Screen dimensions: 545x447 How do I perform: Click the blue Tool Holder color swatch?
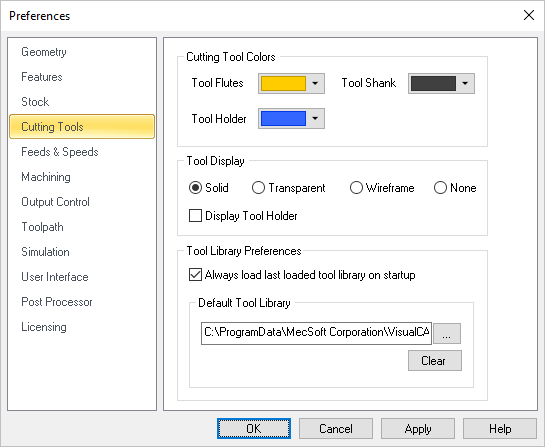coord(283,119)
